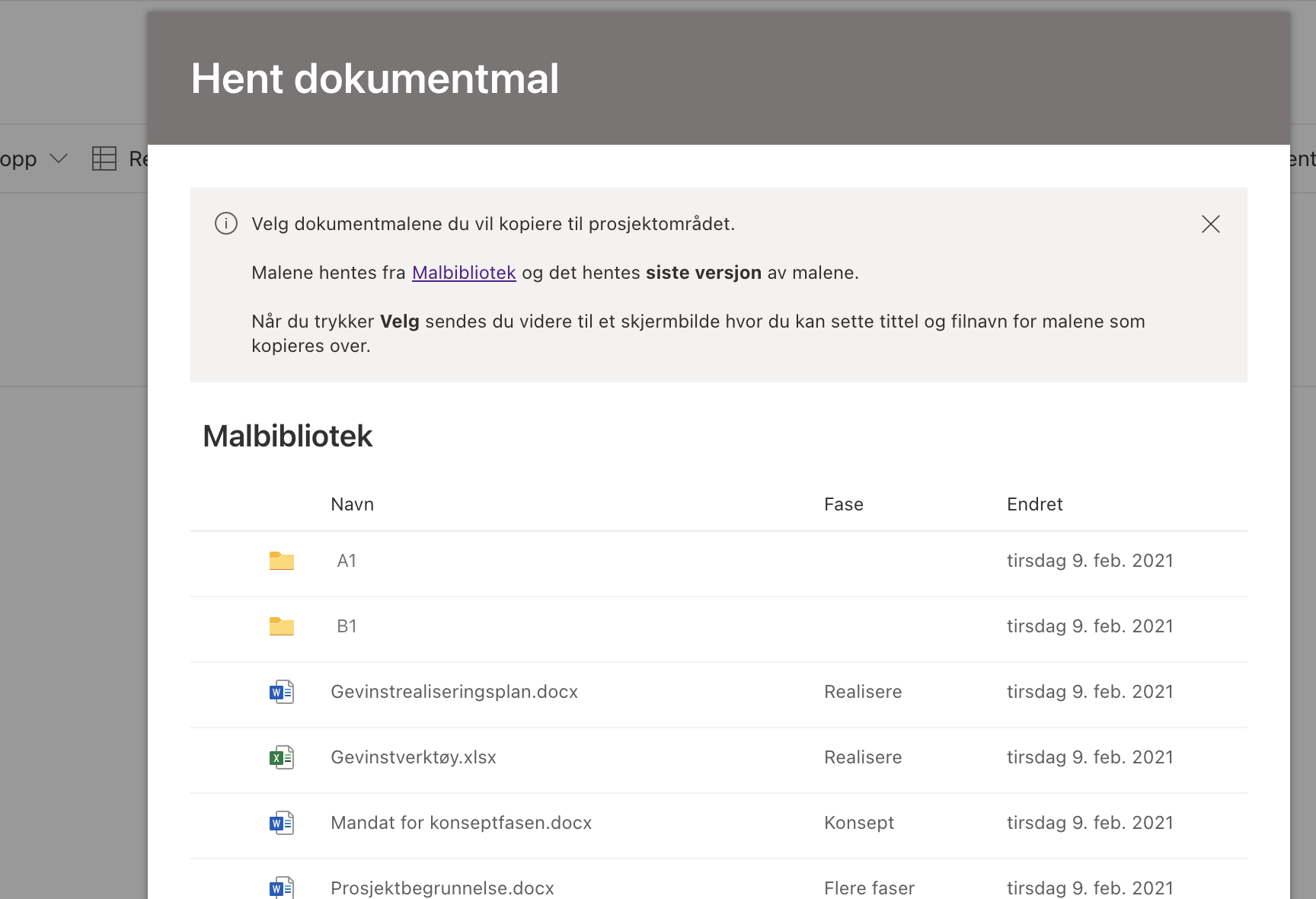
Task: Click Realisere phase of Gevinstrealiseringsplan.docx
Action: (x=863, y=692)
